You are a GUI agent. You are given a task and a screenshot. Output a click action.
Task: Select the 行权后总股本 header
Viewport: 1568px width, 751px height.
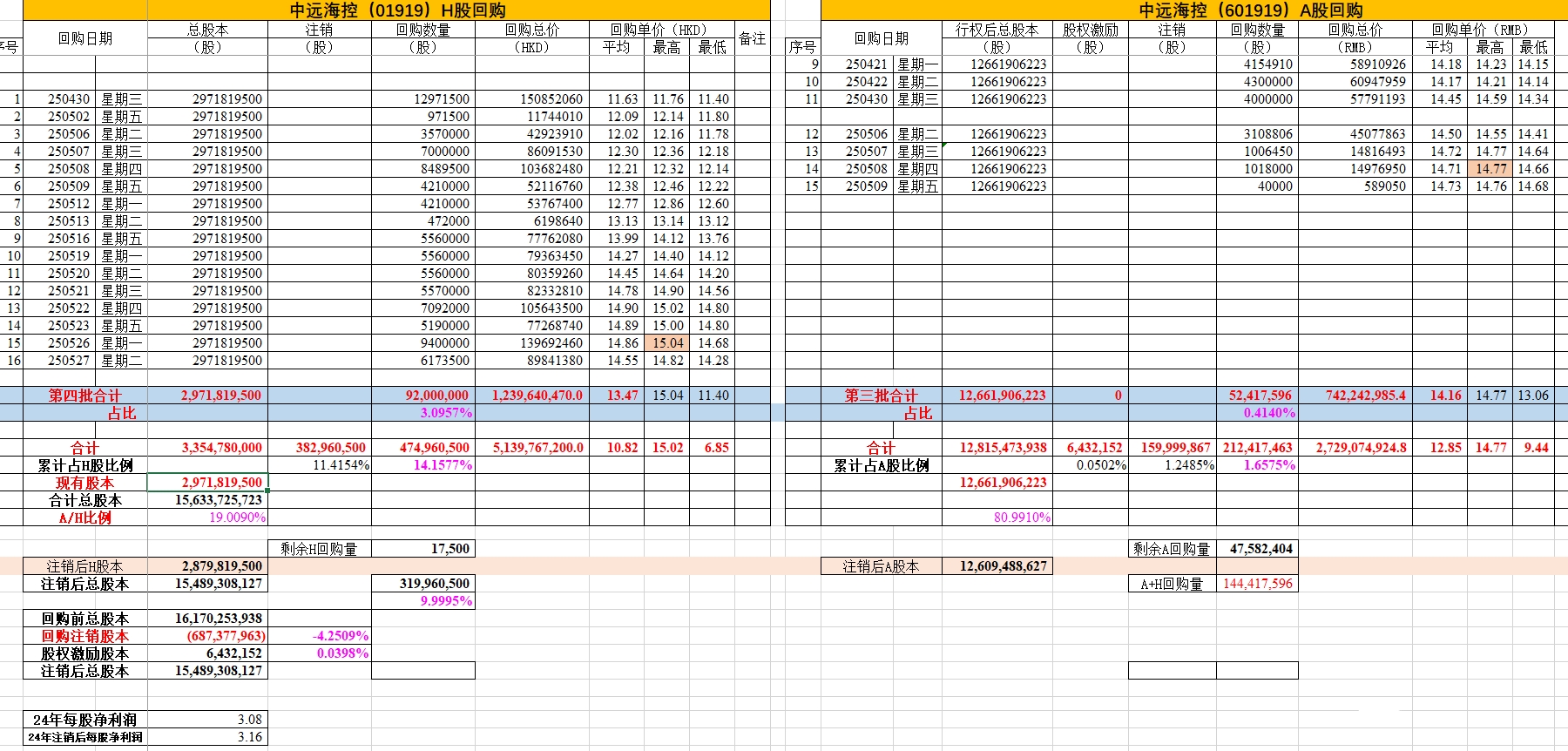[x=997, y=30]
